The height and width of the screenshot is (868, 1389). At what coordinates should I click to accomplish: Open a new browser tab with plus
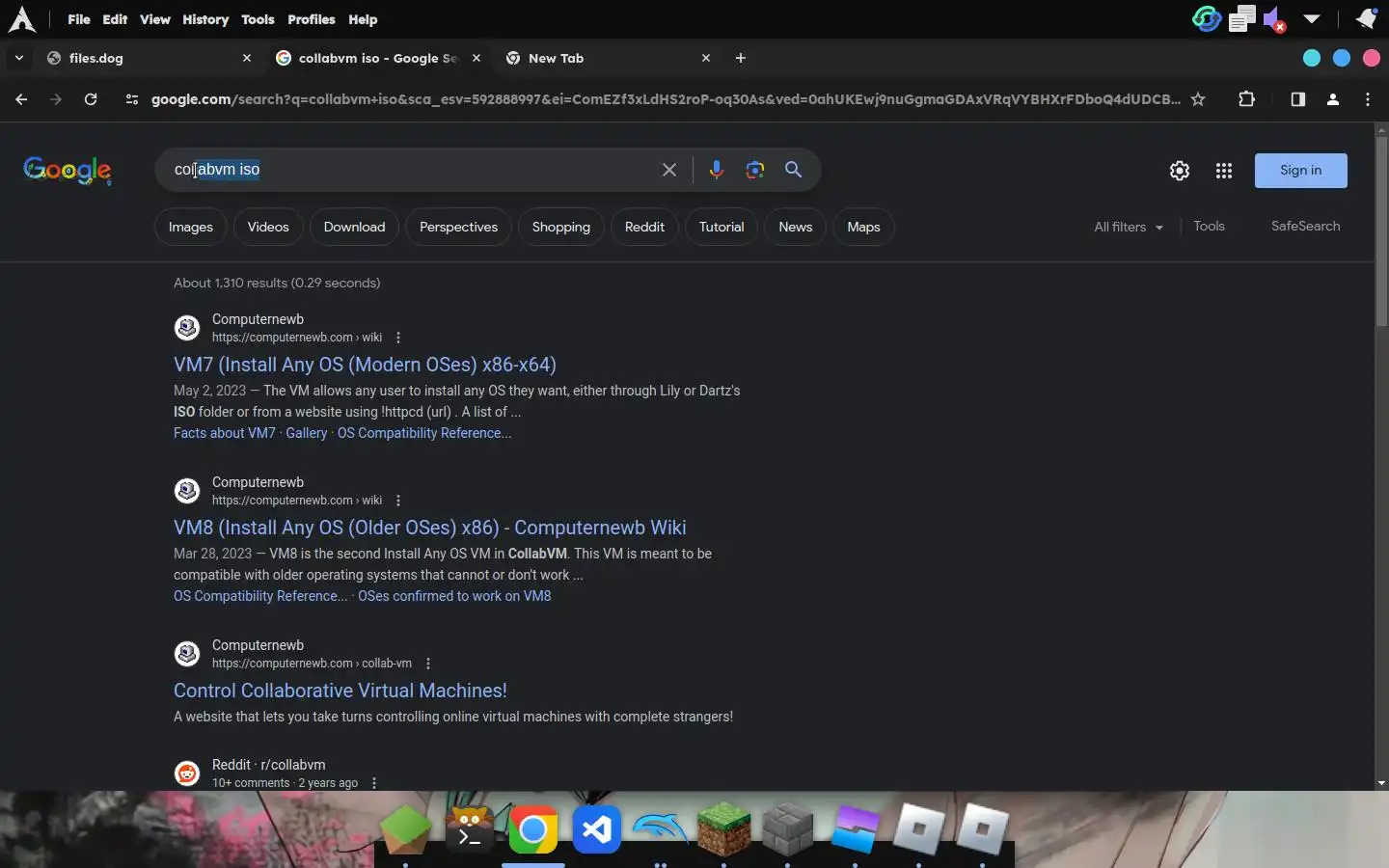tap(741, 58)
